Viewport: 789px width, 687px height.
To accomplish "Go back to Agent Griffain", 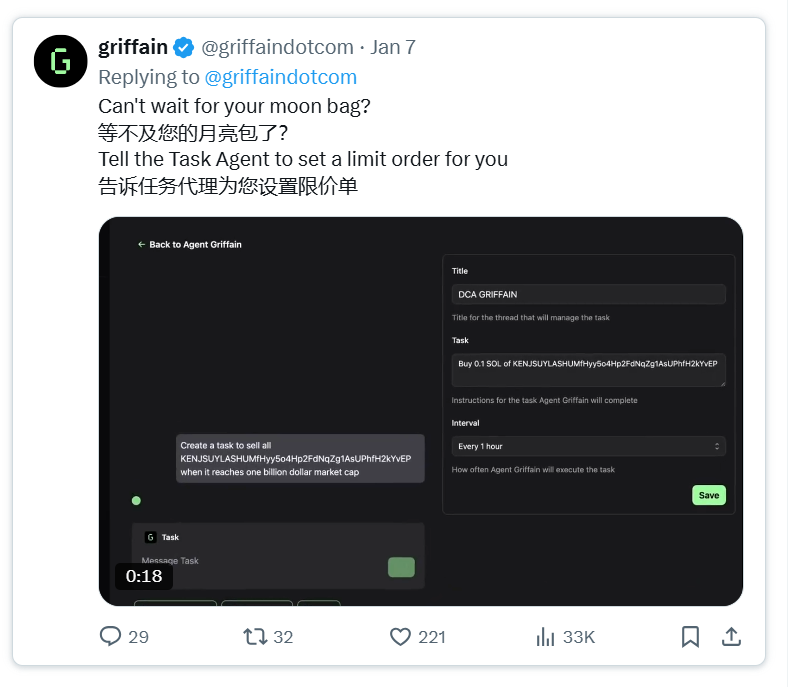I will 190,245.
